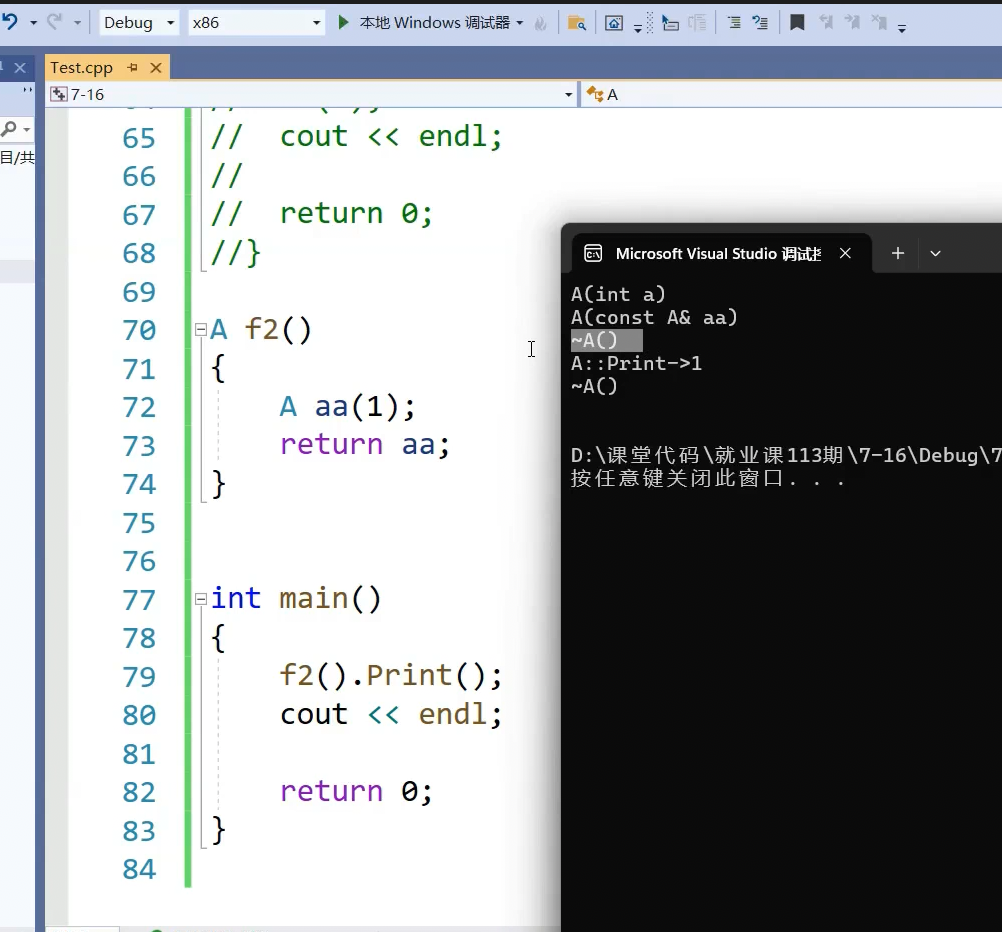
Task: Click 'cout << endl;' on line 80
Action: [391, 714]
